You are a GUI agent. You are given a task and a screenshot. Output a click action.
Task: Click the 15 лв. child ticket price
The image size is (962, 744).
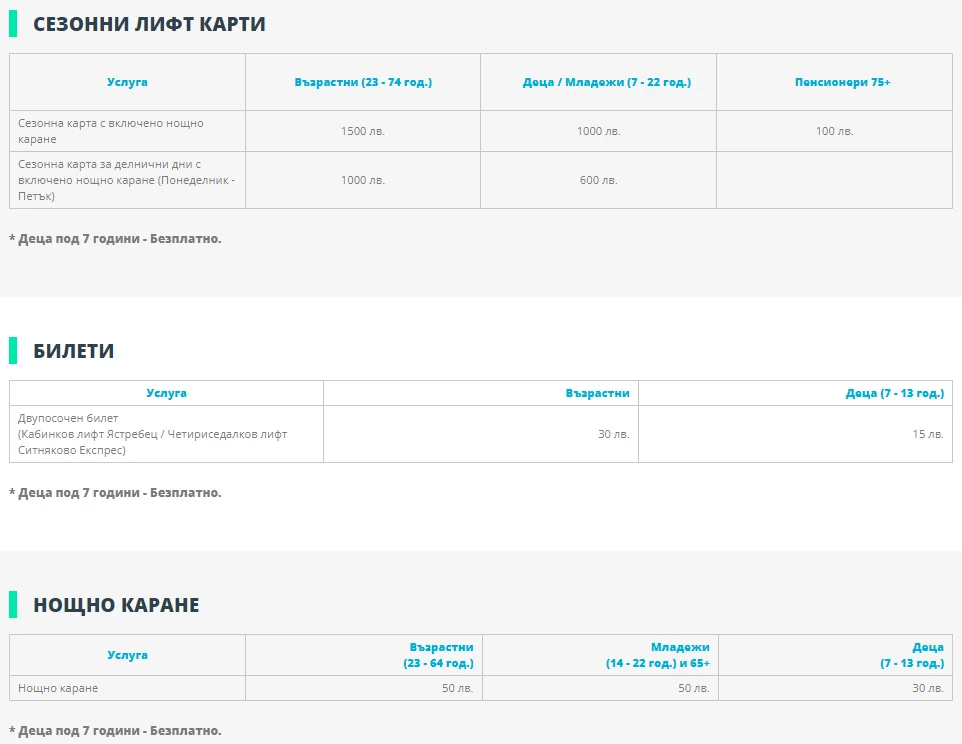[x=928, y=434]
